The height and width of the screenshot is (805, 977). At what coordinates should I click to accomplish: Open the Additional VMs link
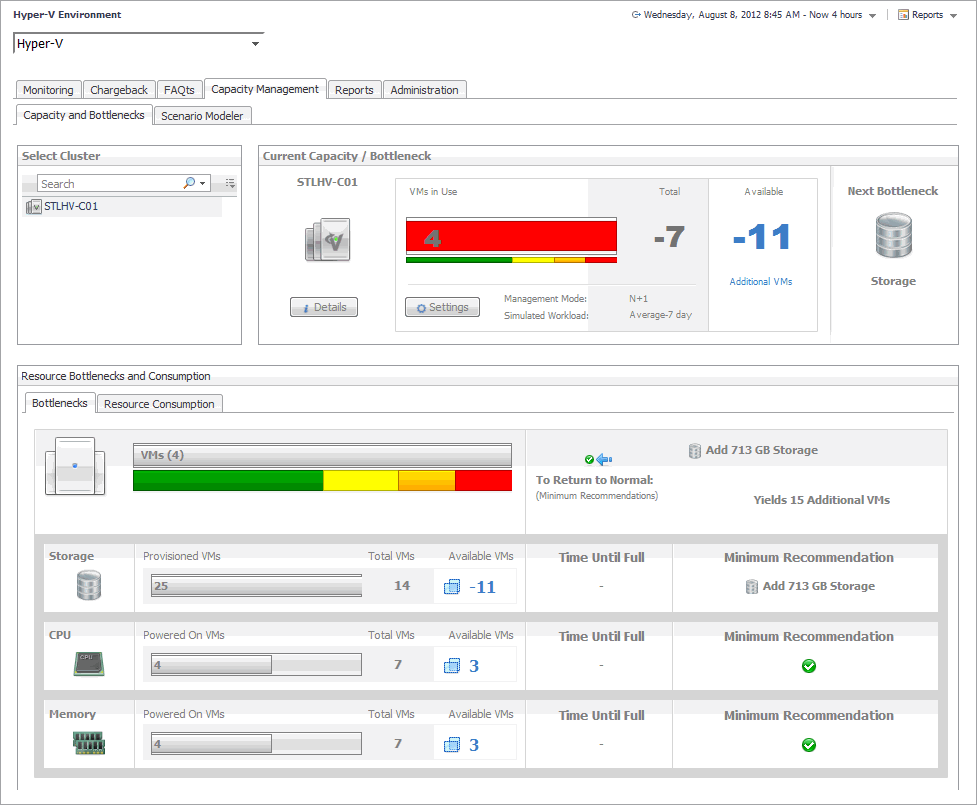(x=760, y=282)
